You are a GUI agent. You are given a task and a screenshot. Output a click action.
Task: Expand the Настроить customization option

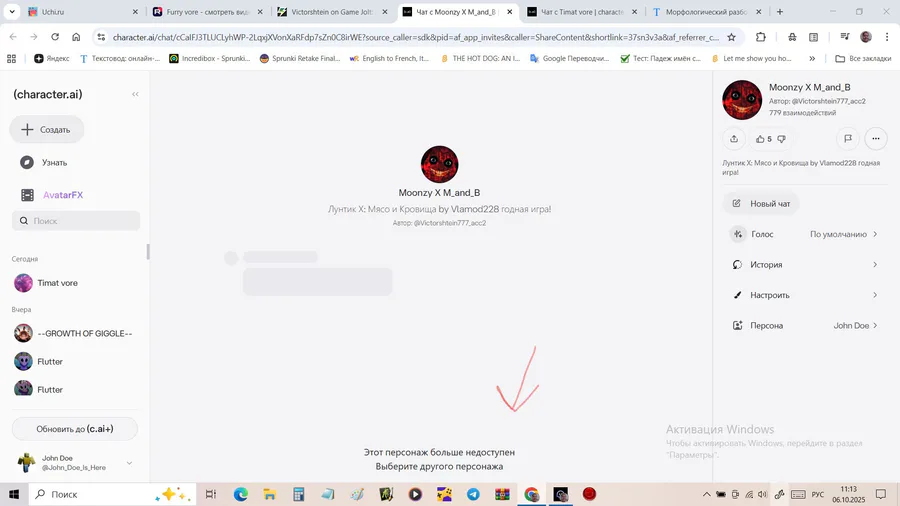[804, 295]
